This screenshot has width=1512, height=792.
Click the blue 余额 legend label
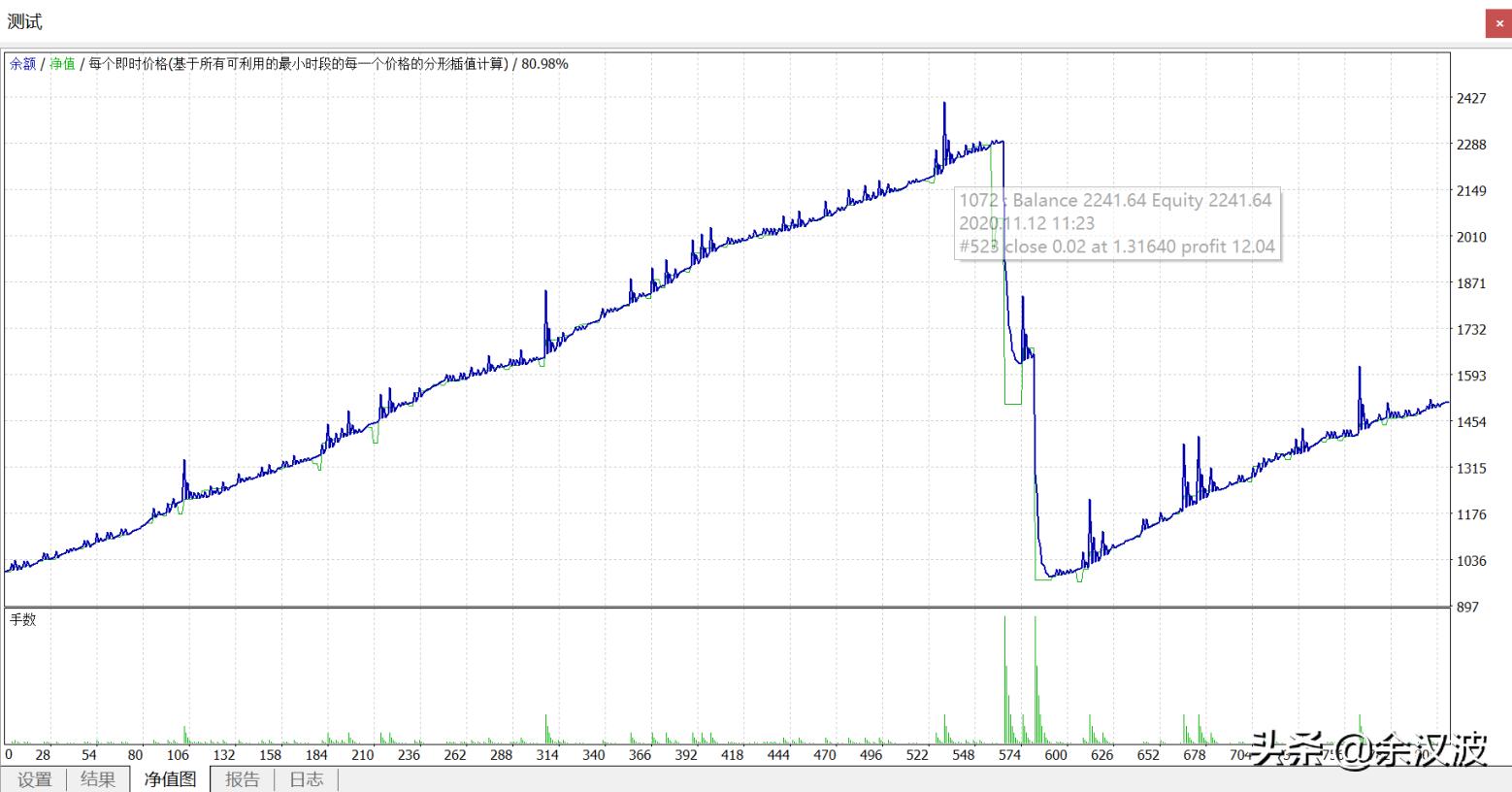(x=22, y=64)
